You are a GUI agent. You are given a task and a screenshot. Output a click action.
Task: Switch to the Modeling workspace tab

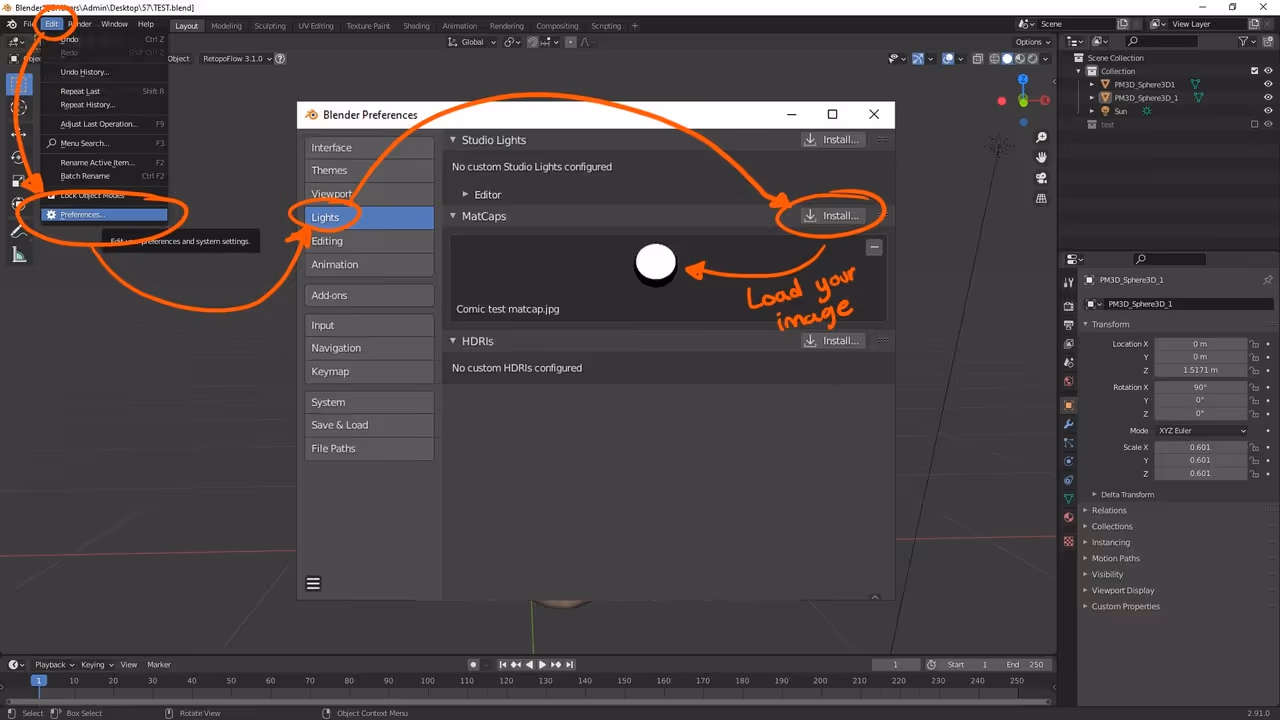click(x=227, y=25)
